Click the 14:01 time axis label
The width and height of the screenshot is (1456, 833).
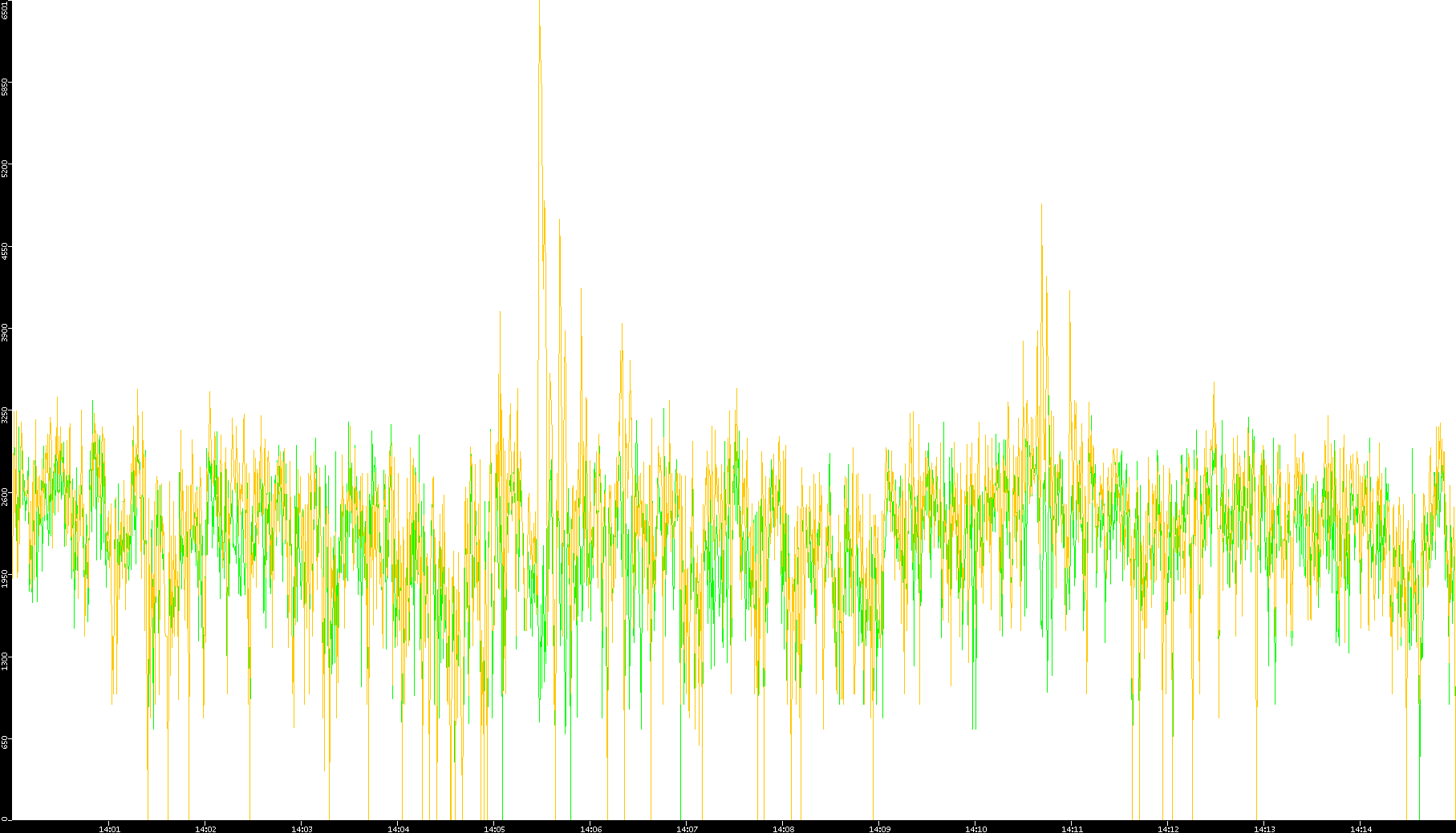109,828
